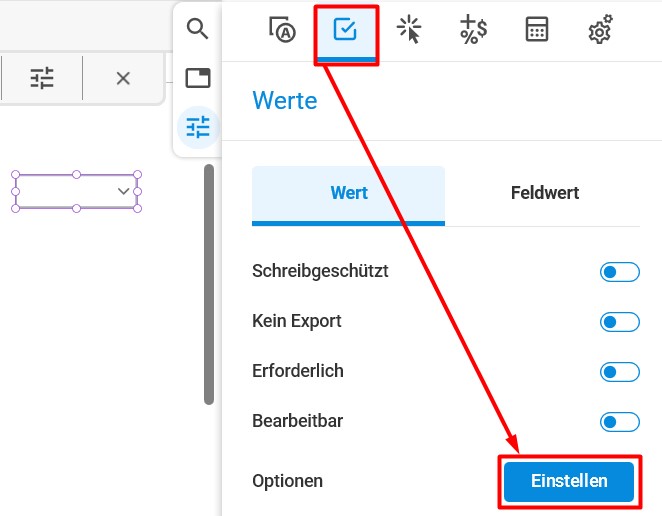Open the panel layout icon in sidebar
This screenshot has width=662, height=516.
pos(198,78)
